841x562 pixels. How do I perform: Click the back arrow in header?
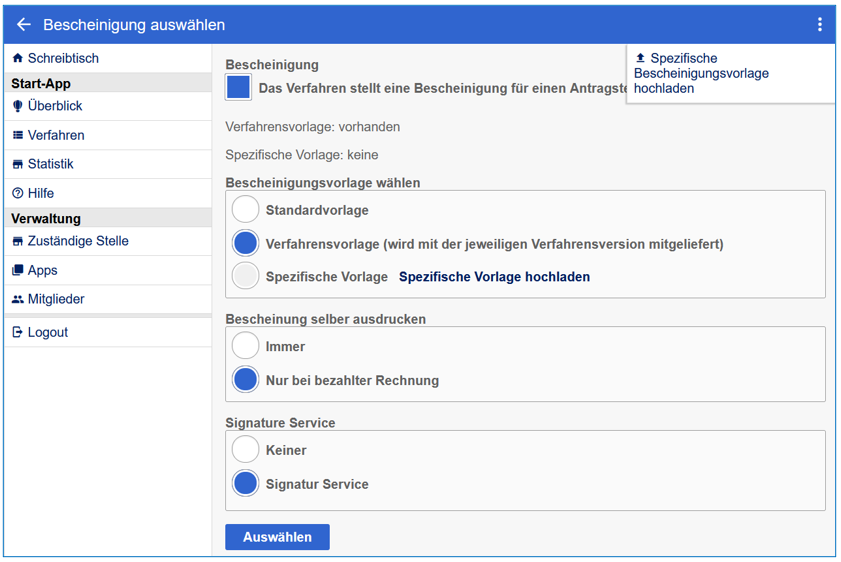[x=24, y=25]
